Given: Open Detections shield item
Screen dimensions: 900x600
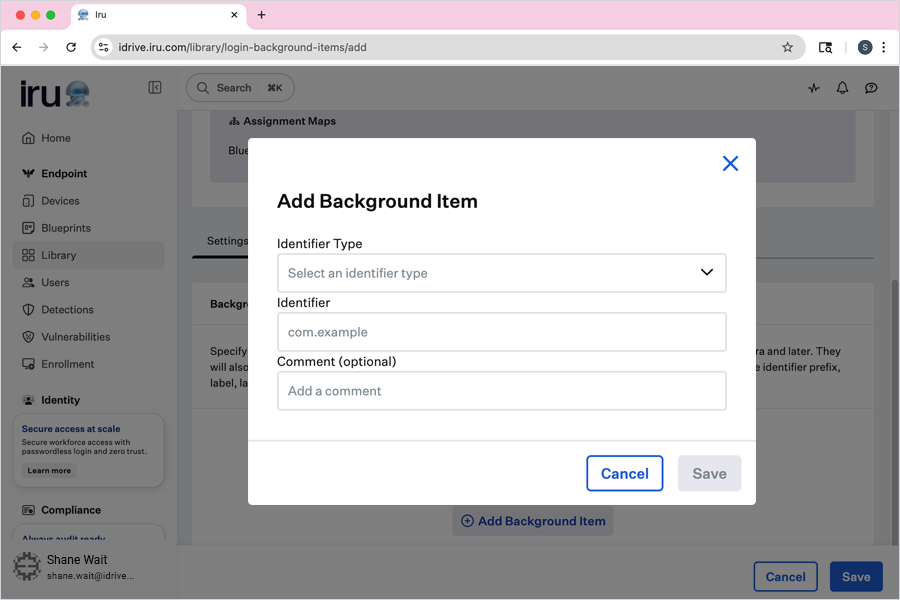Looking at the screenshot, I should coord(67,310).
